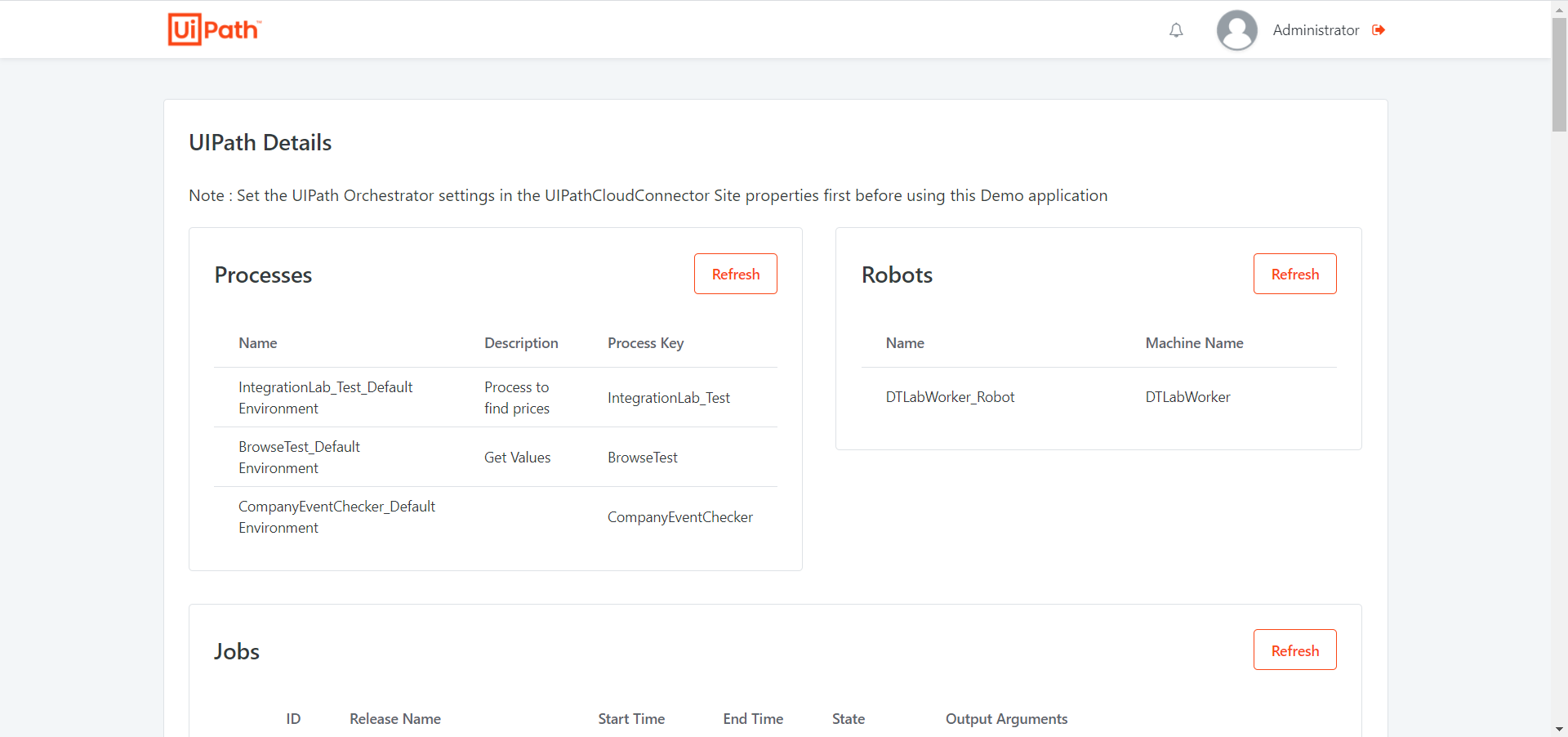This screenshot has width=1568, height=737.
Task: Click the DTLabWorker_Robot name cell
Action: 950,397
